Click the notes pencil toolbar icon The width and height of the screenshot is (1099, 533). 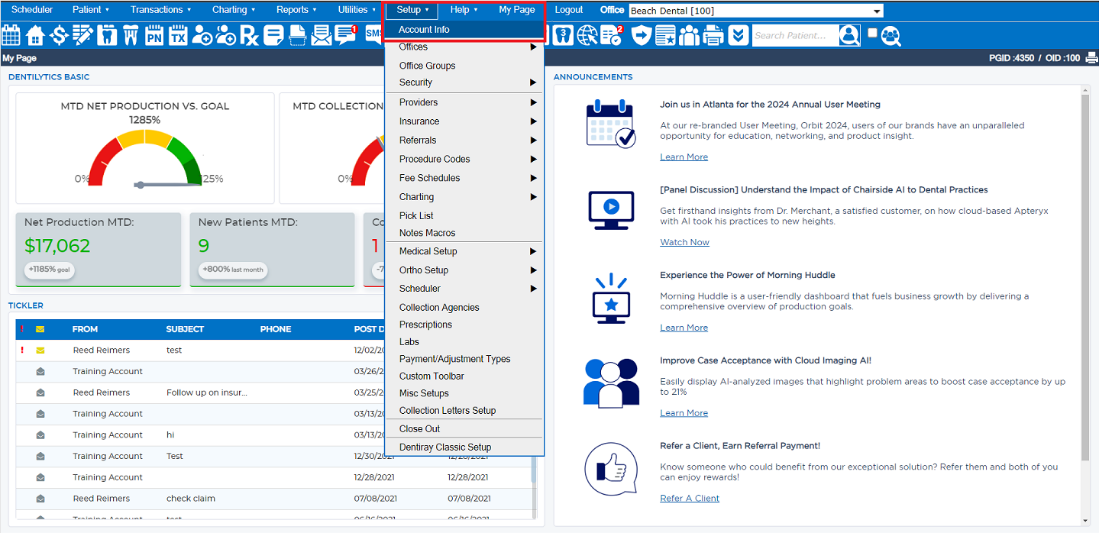click(83, 34)
